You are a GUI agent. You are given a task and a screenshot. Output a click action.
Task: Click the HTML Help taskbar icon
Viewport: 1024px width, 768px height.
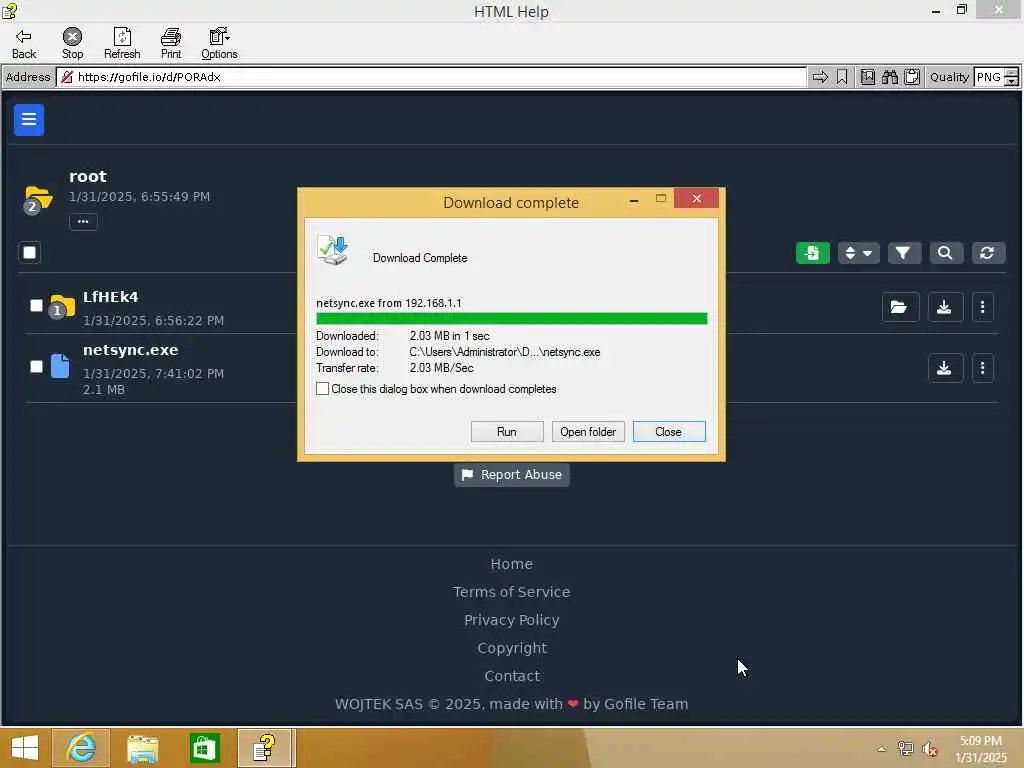(265, 748)
